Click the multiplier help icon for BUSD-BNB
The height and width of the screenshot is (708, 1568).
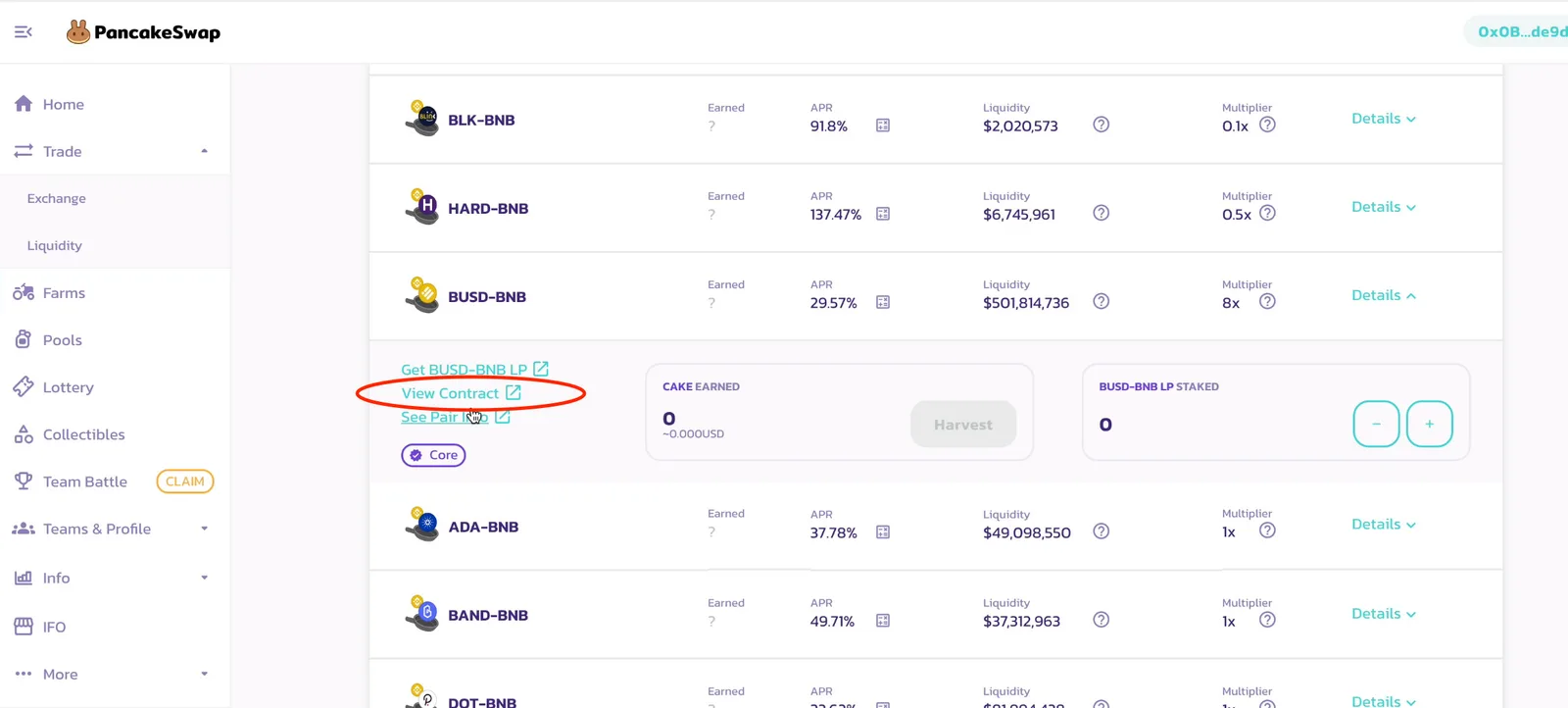[x=1267, y=301]
